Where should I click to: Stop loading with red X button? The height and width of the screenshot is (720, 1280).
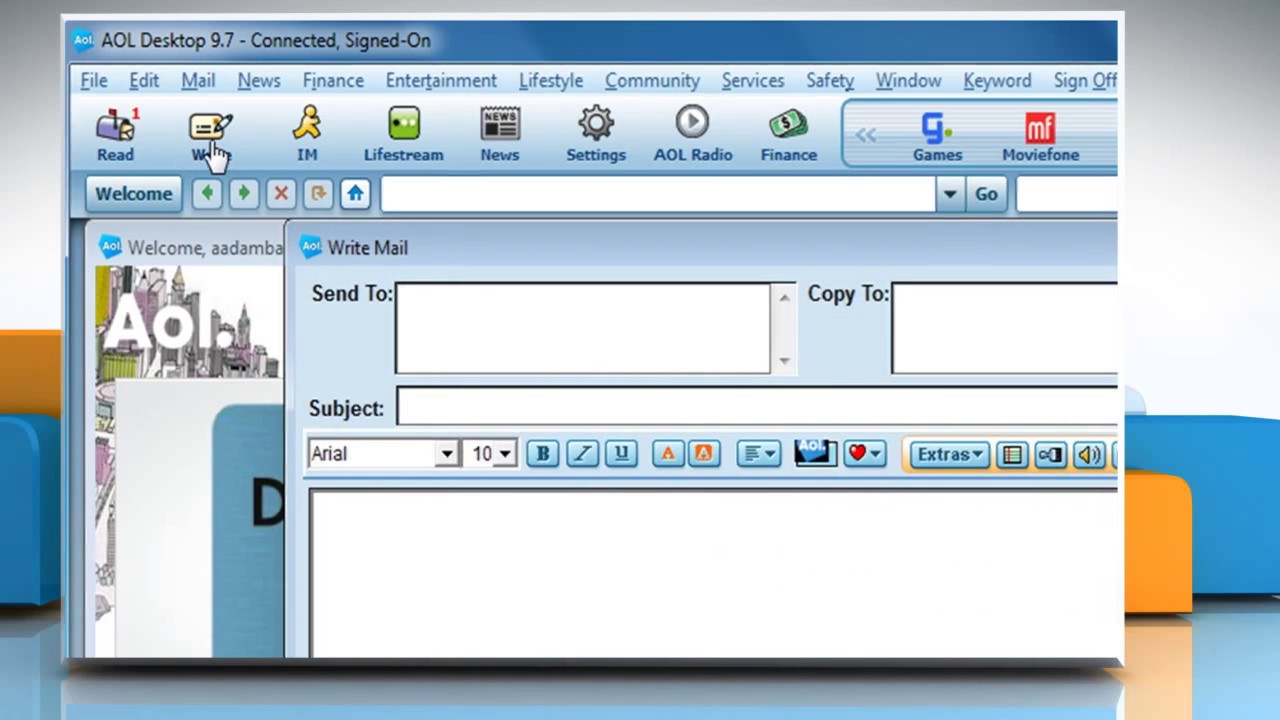[281, 194]
